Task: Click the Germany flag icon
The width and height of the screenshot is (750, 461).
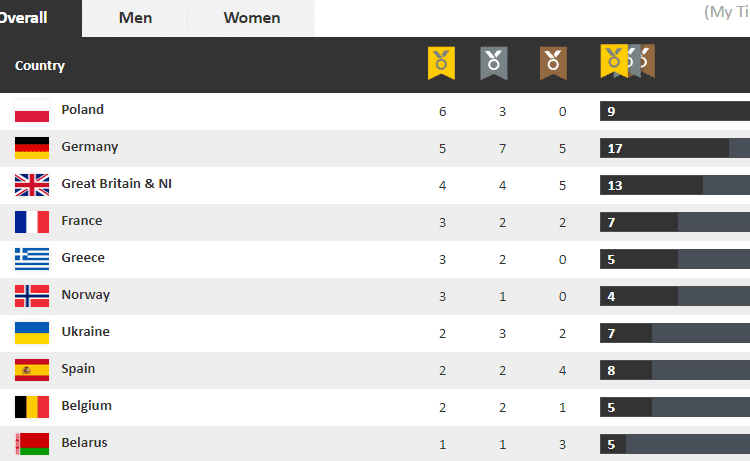Action: point(32,148)
